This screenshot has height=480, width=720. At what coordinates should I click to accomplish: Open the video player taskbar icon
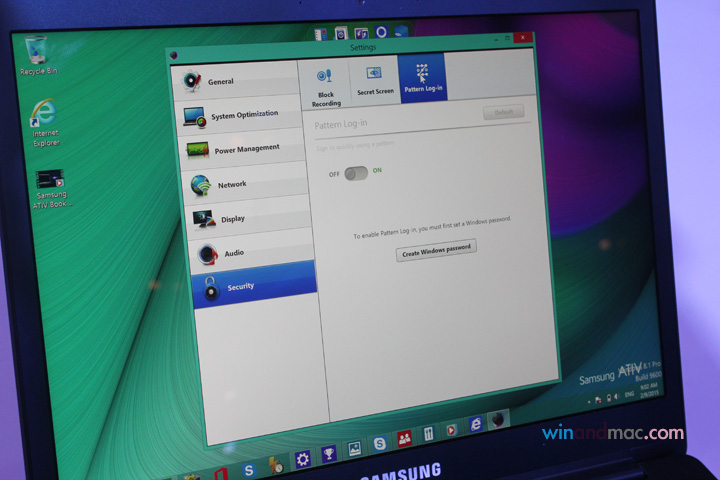tap(451, 429)
